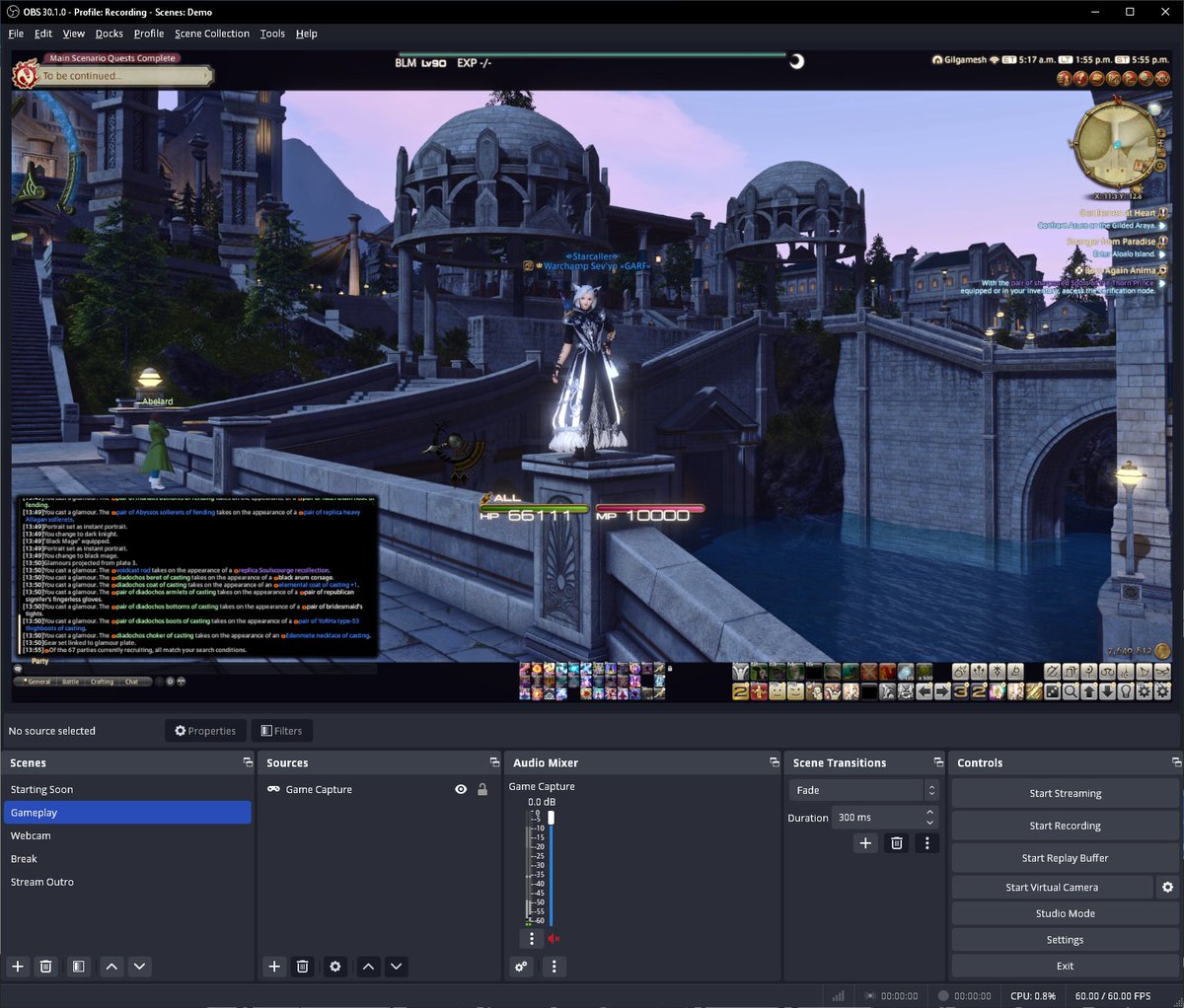1184x1008 pixels.
Task: Click the source Properties button
Action: (205, 731)
